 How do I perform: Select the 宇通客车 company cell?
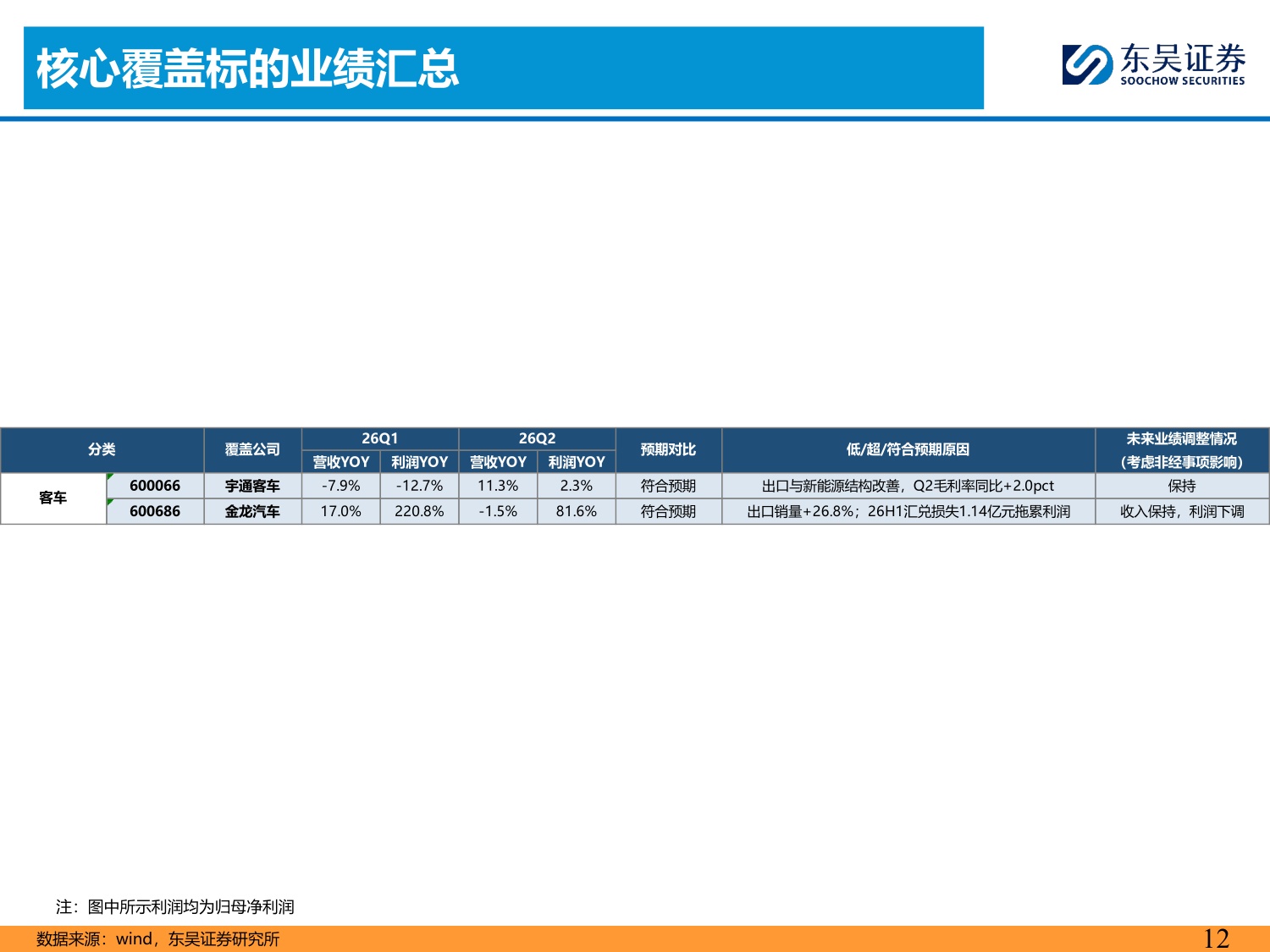[252, 486]
